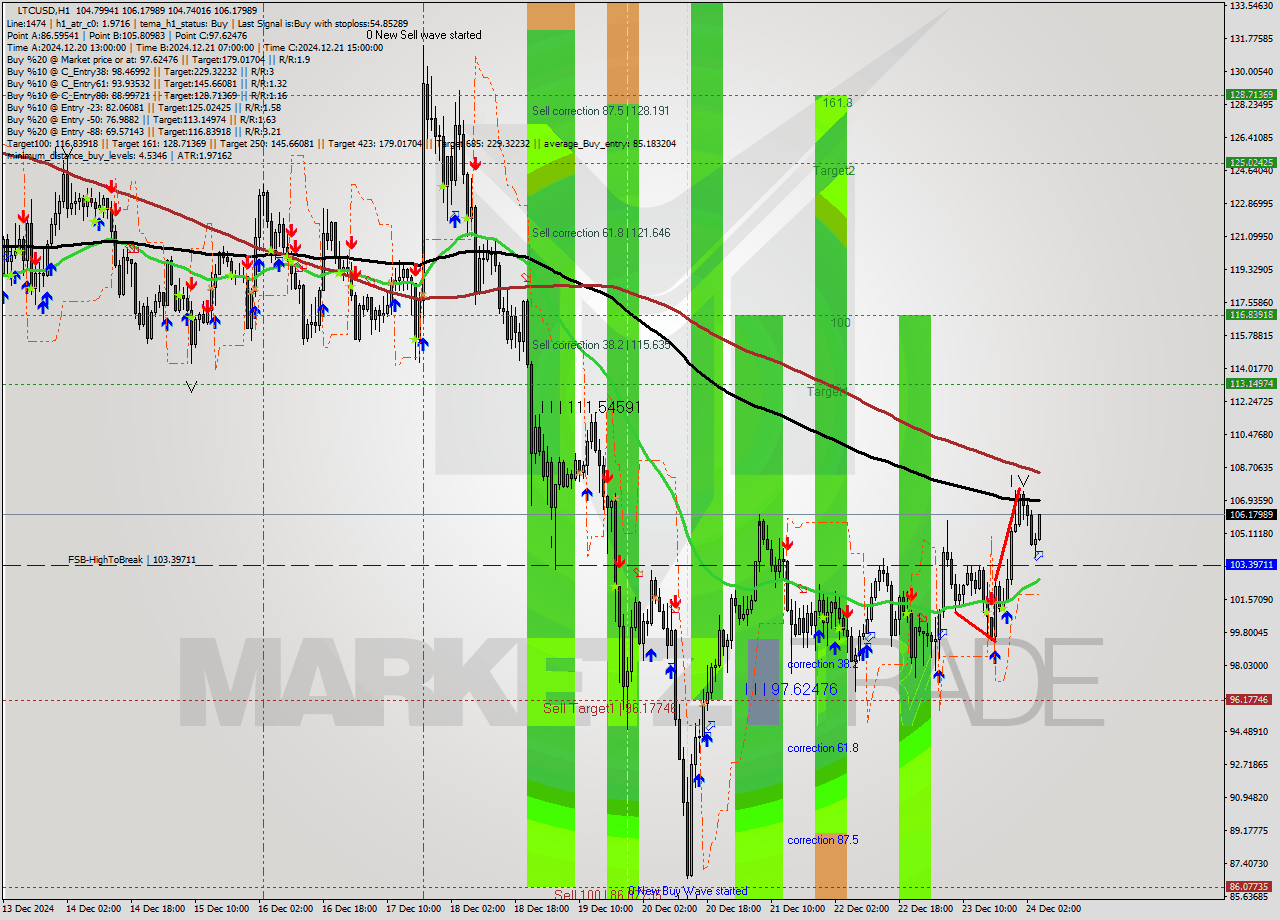Viewport: 1280px width, 920px height.
Task: Click '21 Dec 10:00' on the time axis
Action: point(797,908)
